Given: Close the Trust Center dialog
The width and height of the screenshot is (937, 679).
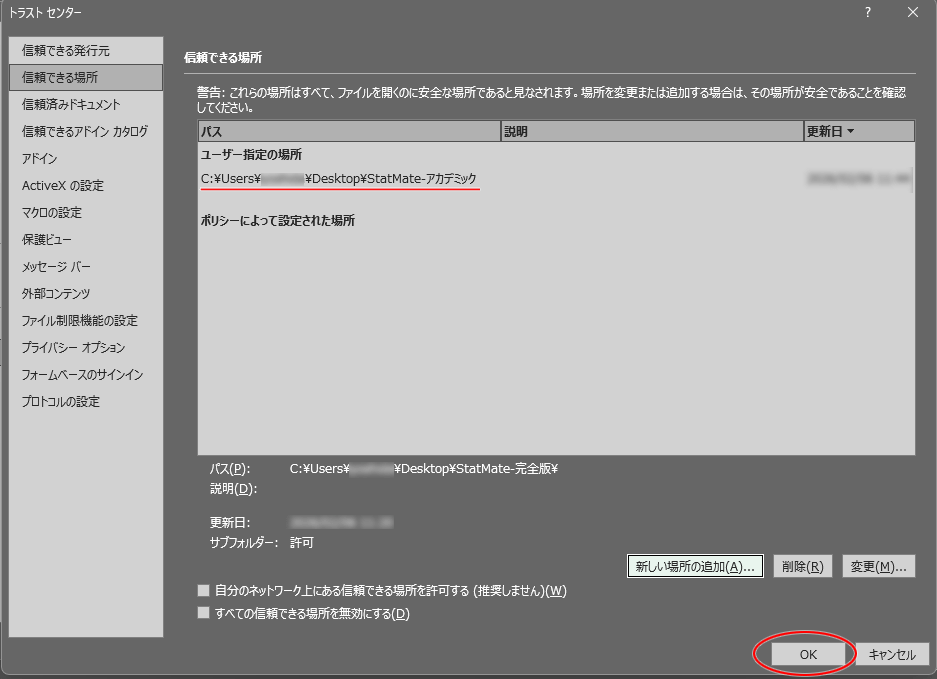Looking at the screenshot, I should 912,12.
